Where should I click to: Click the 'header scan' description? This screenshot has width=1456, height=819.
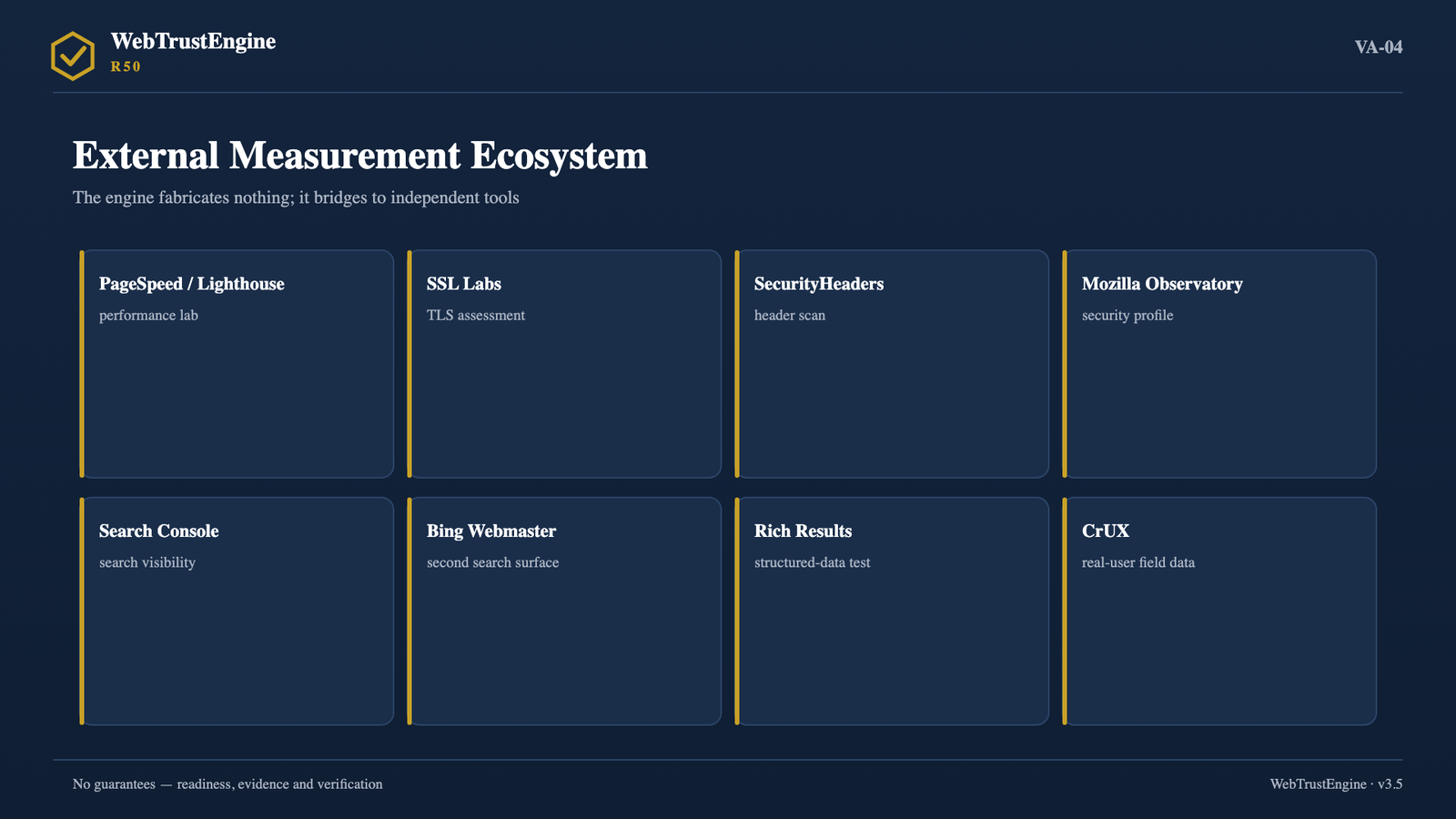[790, 316]
